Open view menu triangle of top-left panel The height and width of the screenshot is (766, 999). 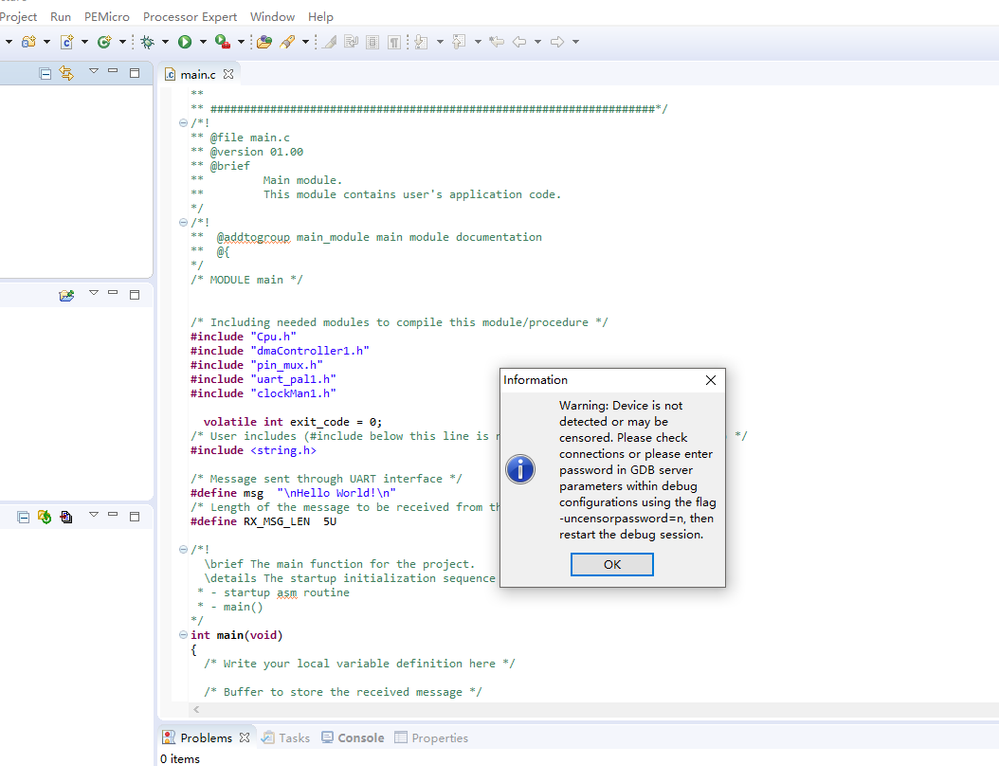[x=94, y=71]
